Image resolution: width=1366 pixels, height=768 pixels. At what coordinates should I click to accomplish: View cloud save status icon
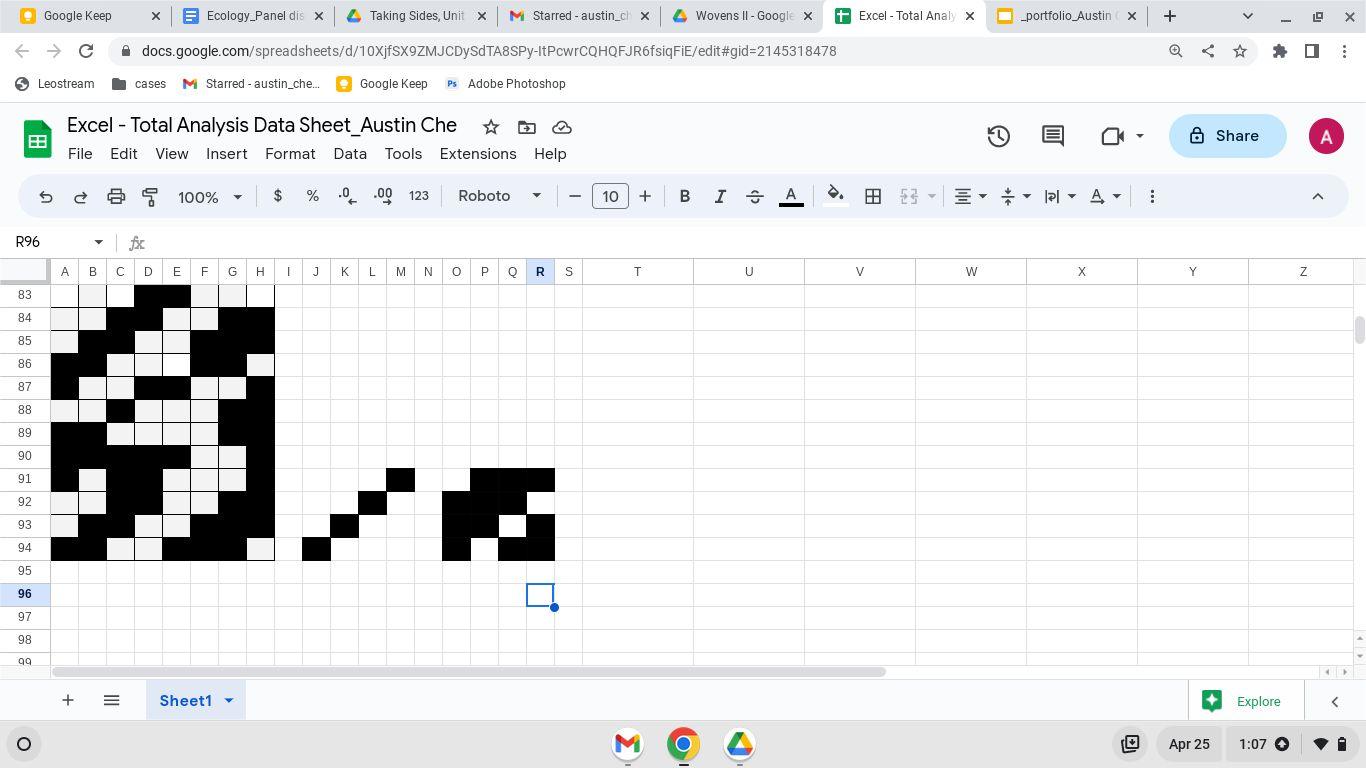562,127
